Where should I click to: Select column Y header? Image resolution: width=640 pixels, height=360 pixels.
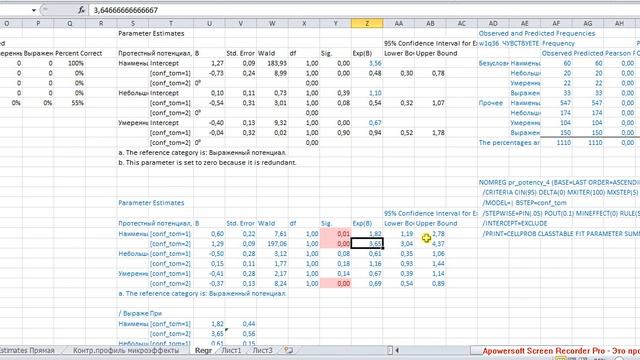[336, 24]
